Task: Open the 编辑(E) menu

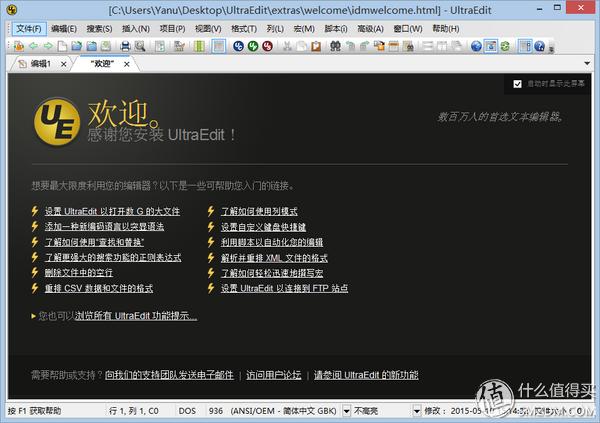Action: [64, 29]
